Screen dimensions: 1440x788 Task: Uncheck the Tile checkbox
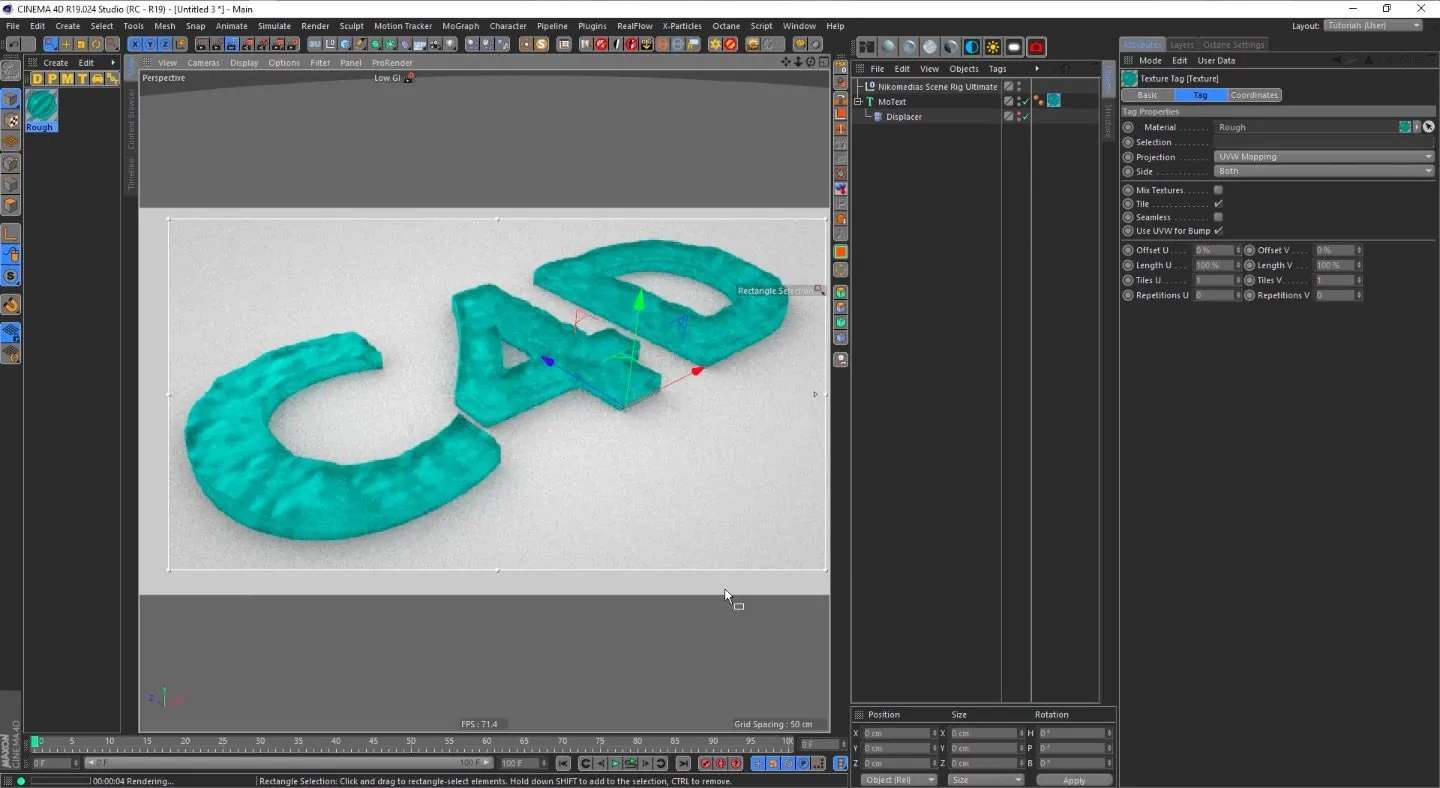1218,204
